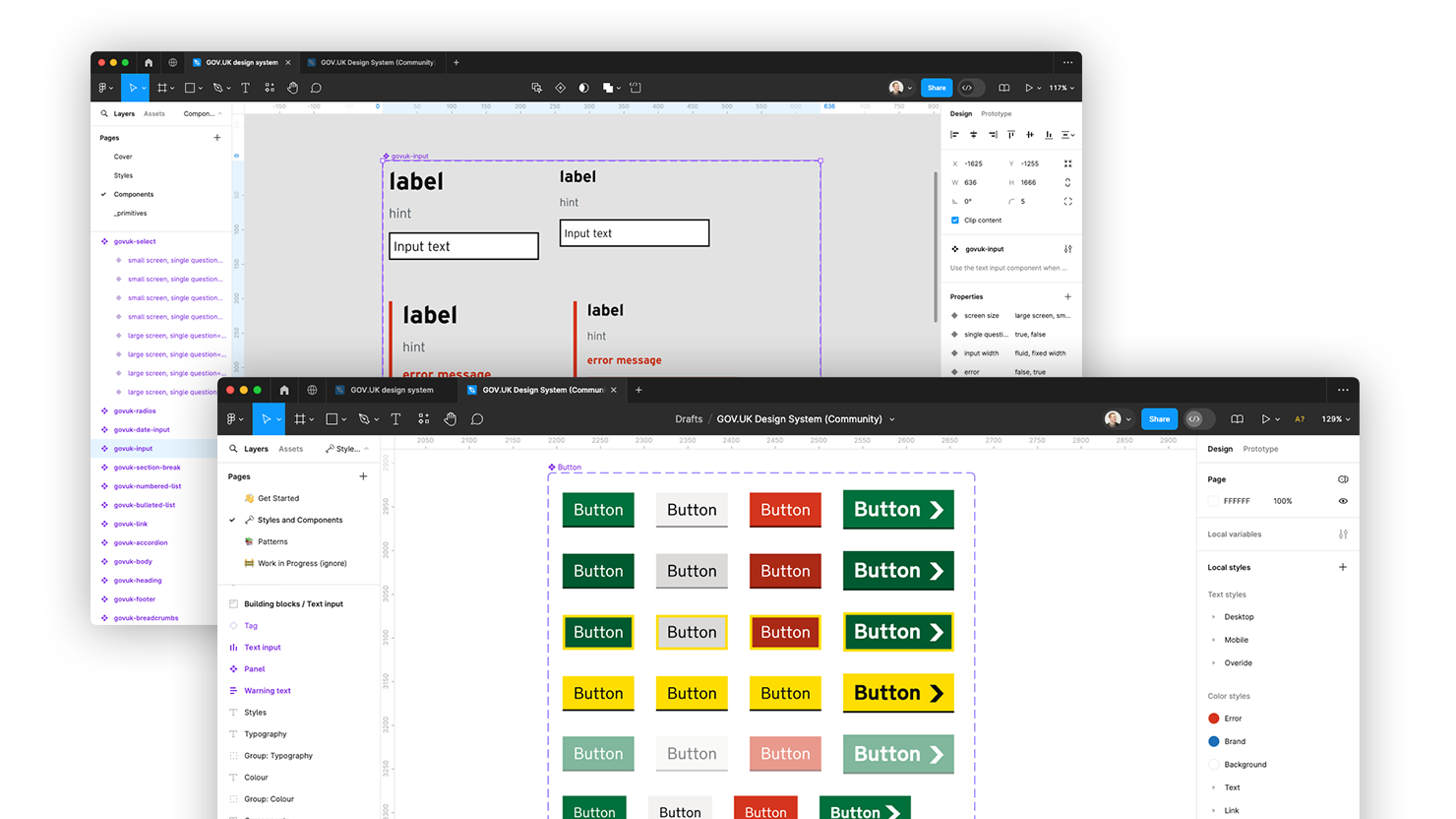Viewport: 1456px width, 819px height.
Task: Select the Pen tool
Action: pos(364,419)
